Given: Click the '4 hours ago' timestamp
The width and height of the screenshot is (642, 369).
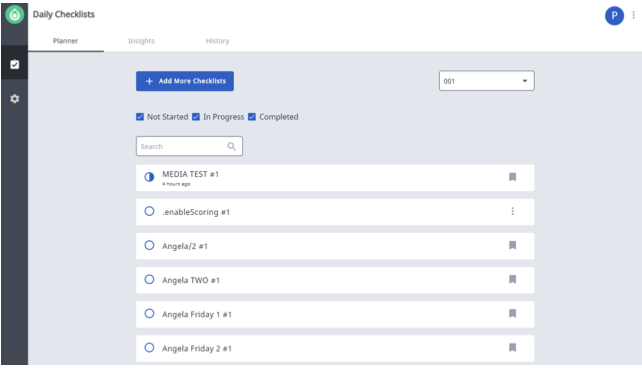Looking at the screenshot, I should tap(176, 184).
